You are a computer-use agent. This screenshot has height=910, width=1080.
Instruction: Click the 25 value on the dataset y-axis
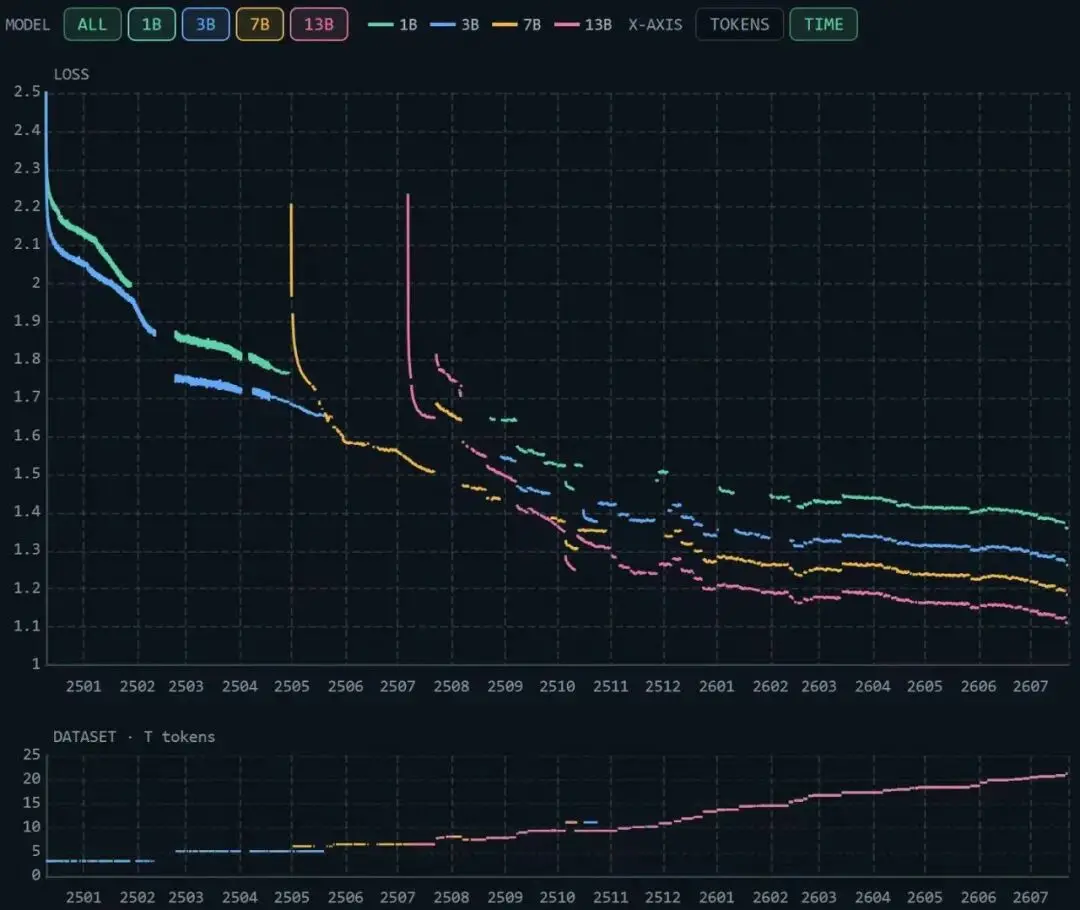click(32, 754)
